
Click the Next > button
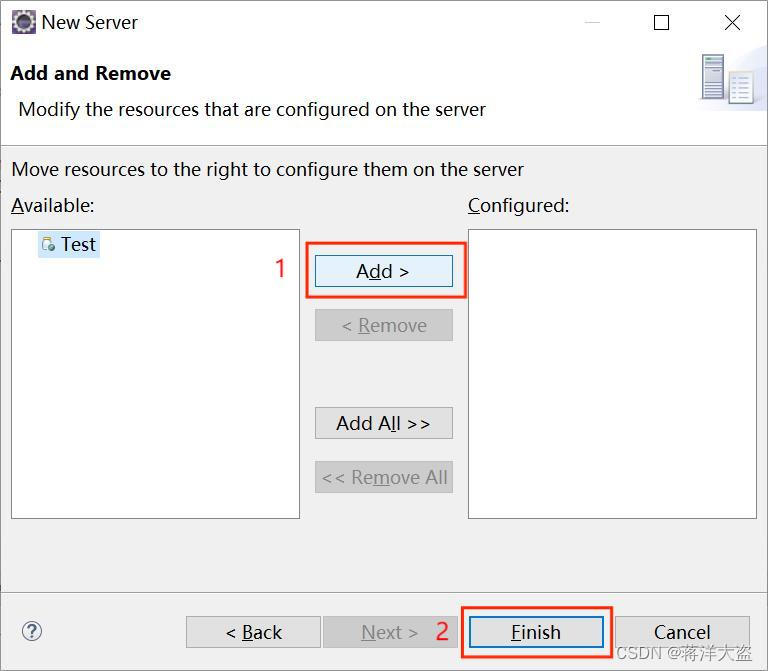pos(389,632)
